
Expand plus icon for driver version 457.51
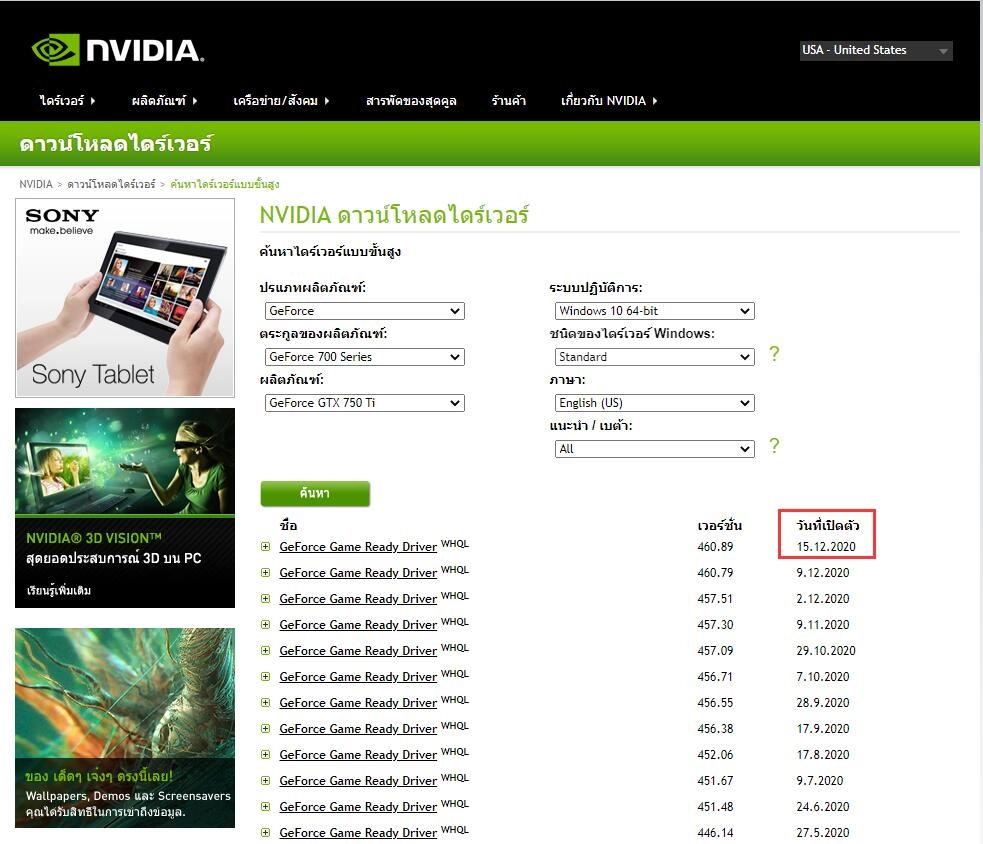(266, 599)
